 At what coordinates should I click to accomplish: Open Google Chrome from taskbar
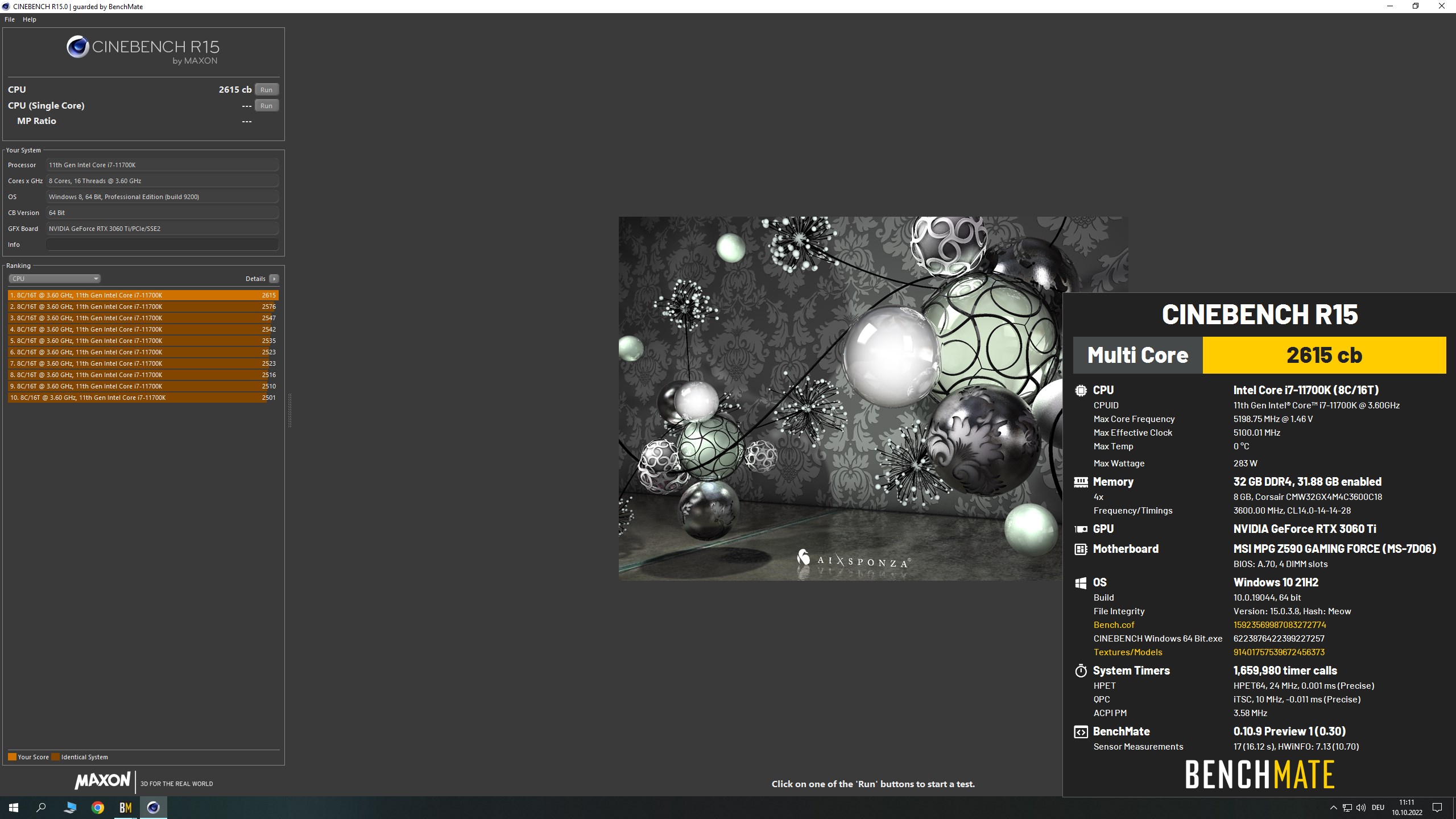pos(98,808)
